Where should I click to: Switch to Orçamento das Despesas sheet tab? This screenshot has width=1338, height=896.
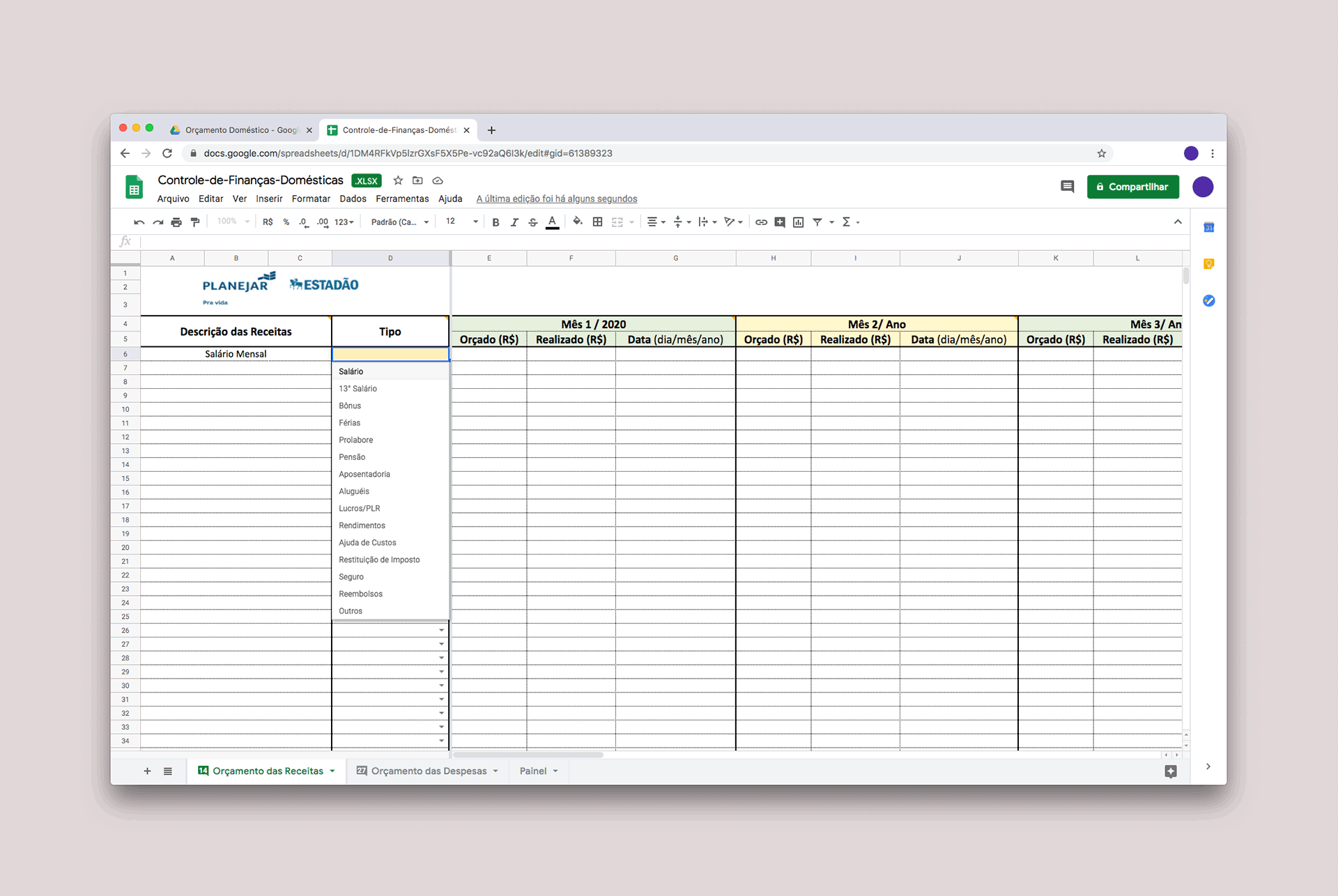click(429, 771)
